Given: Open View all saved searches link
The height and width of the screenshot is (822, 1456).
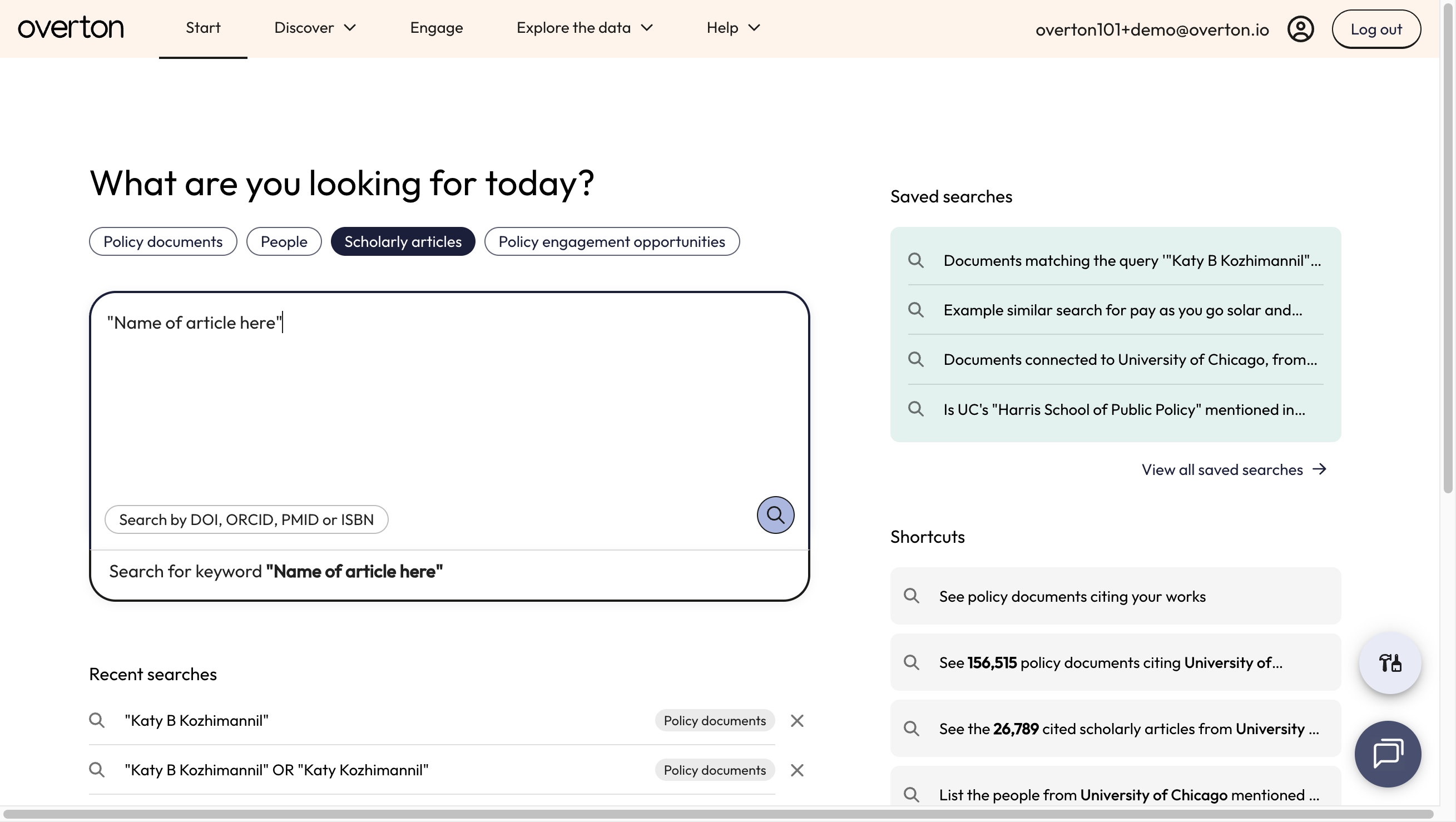Looking at the screenshot, I should coord(1234,469).
